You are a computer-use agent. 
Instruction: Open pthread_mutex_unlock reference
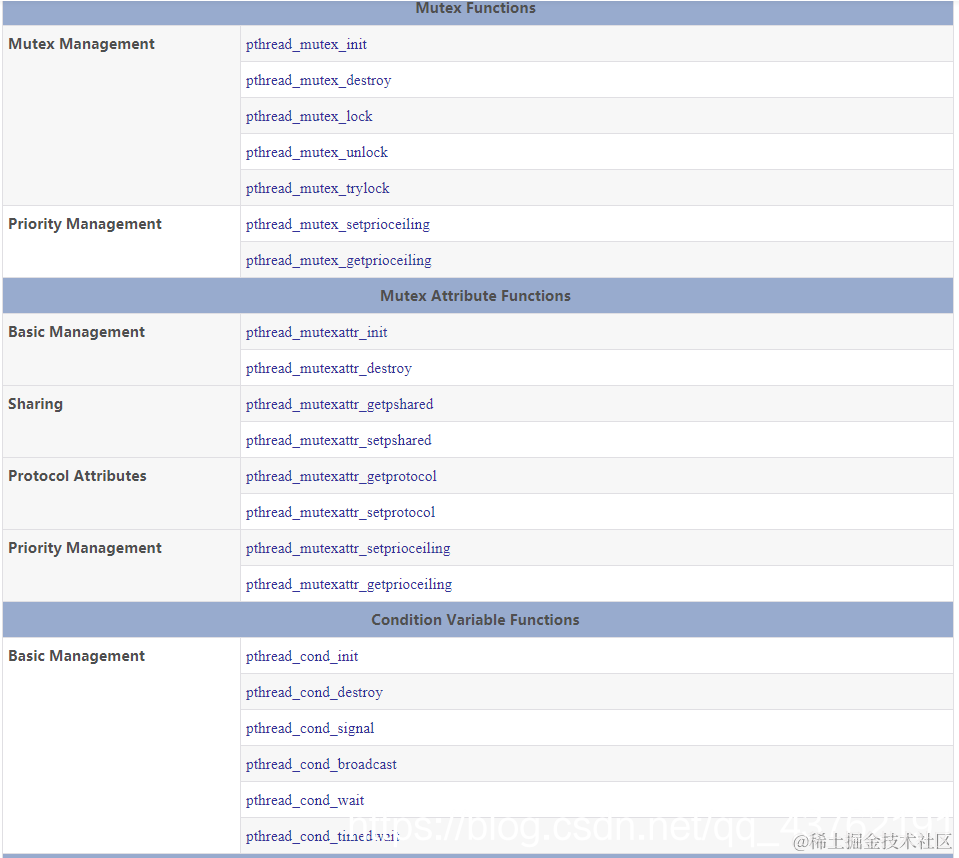pos(317,152)
